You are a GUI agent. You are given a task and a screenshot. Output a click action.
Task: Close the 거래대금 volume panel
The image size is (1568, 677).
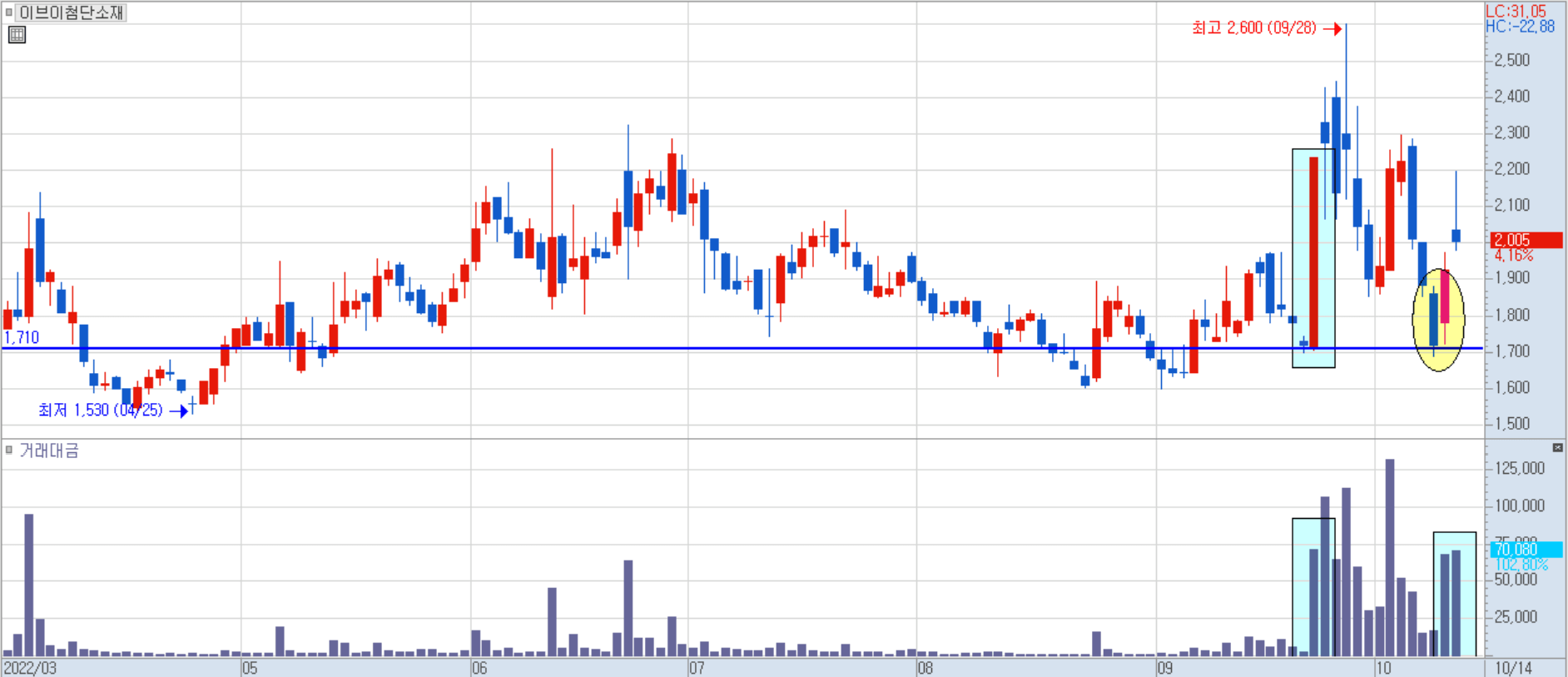[1557, 448]
